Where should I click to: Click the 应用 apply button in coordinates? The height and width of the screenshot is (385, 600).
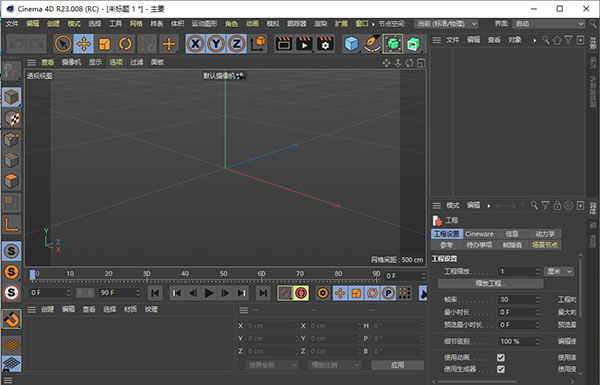(398, 365)
